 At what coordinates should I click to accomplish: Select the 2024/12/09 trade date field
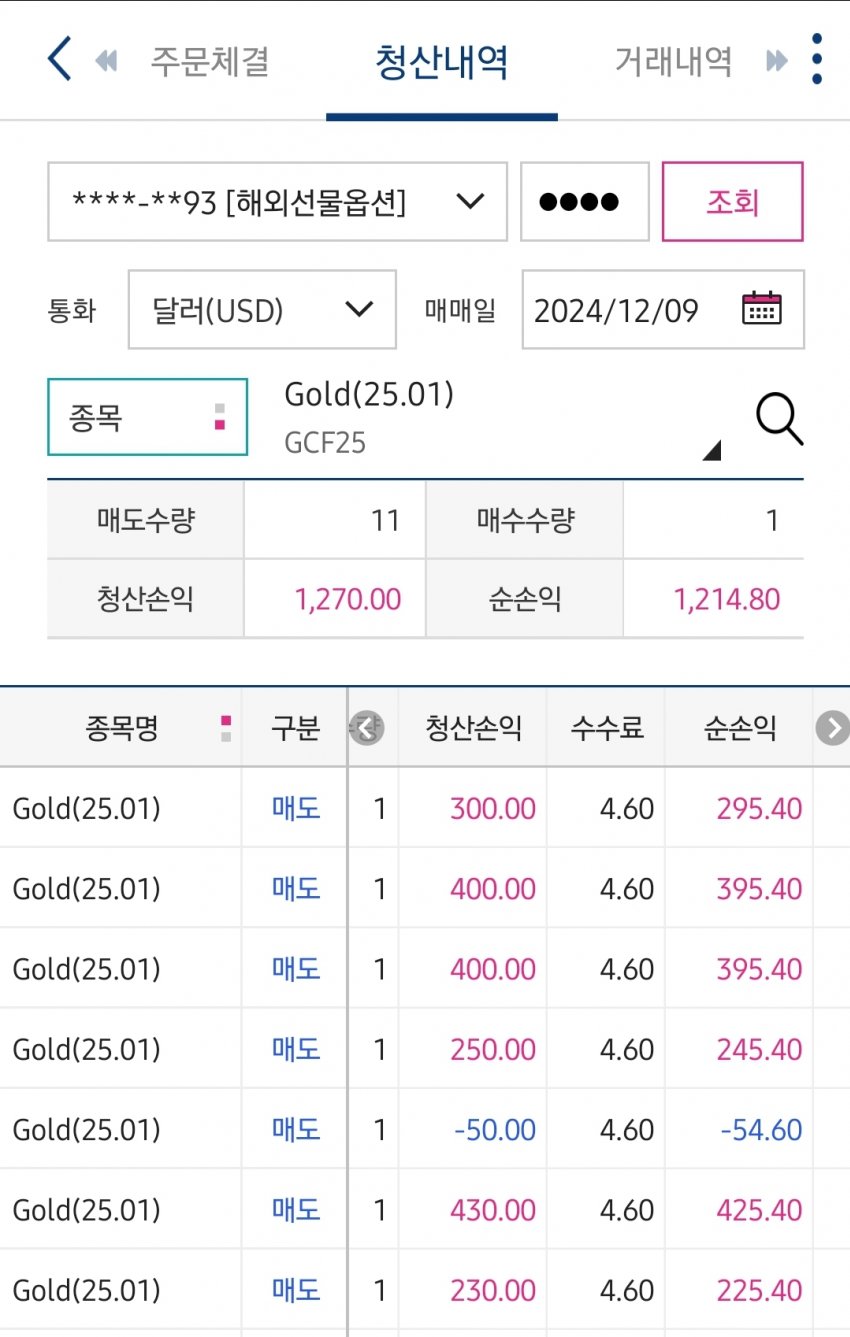(x=617, y=310)
